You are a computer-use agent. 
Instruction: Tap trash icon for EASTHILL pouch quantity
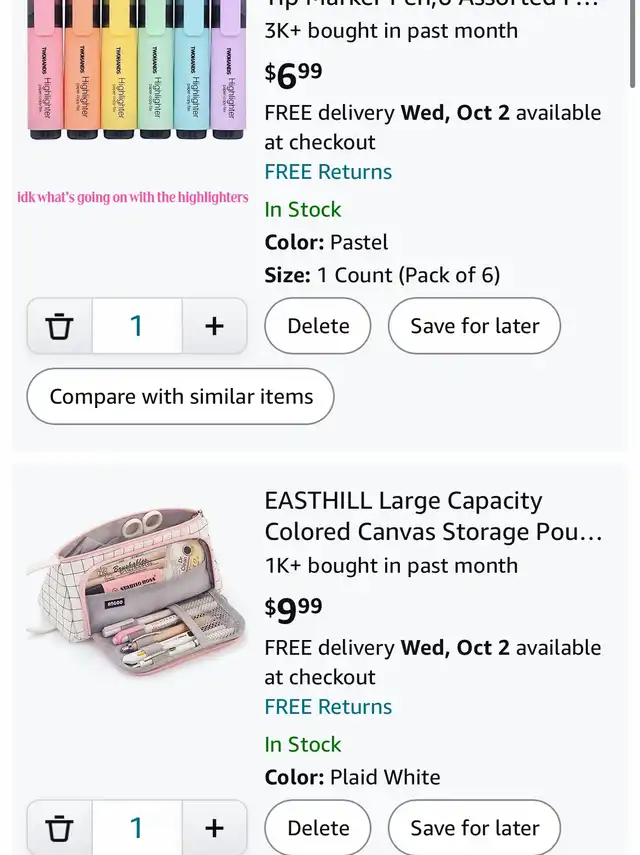[x=59, y=828]
